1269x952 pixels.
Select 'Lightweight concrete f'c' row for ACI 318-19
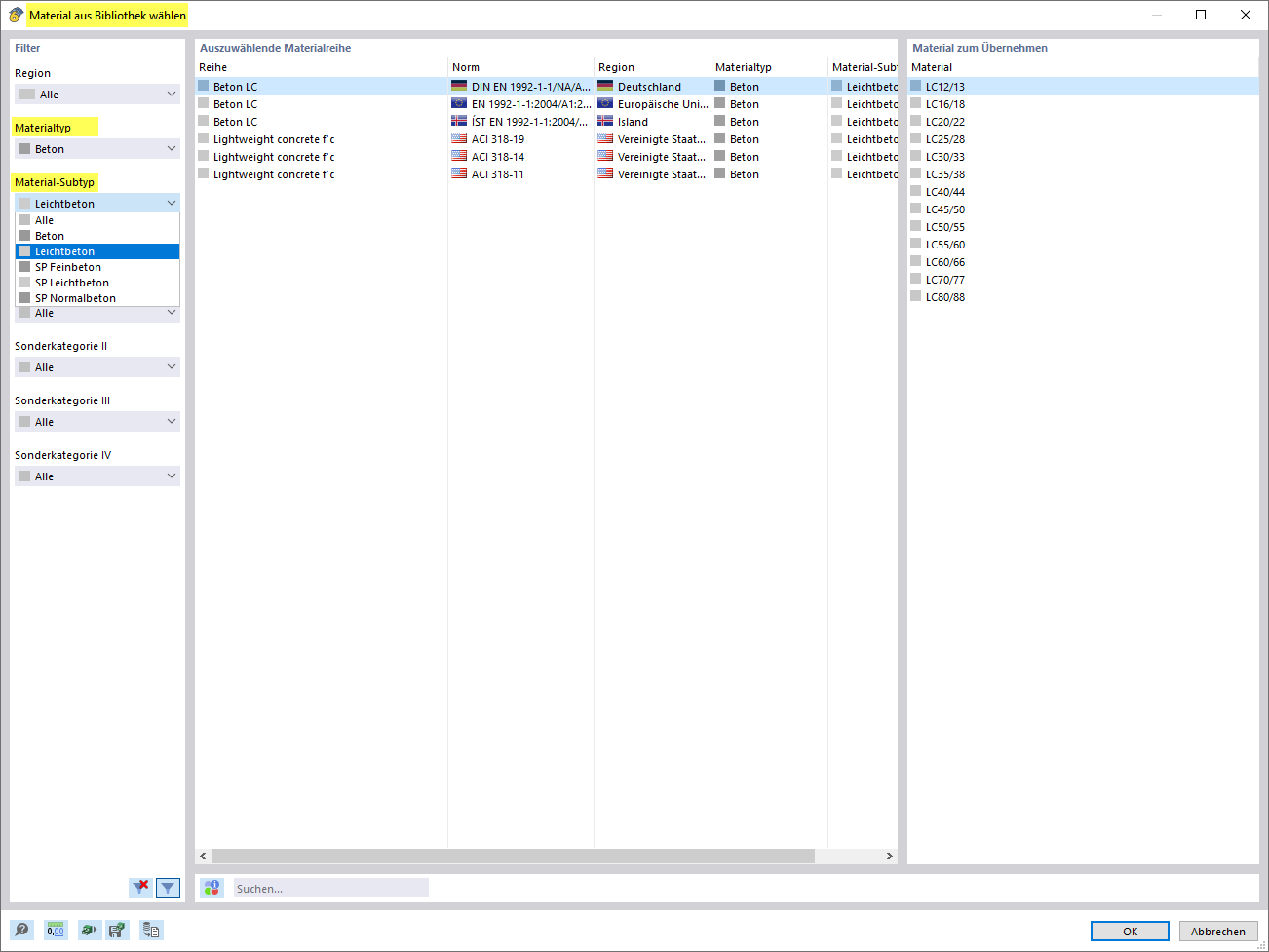(x=546, y=139)
